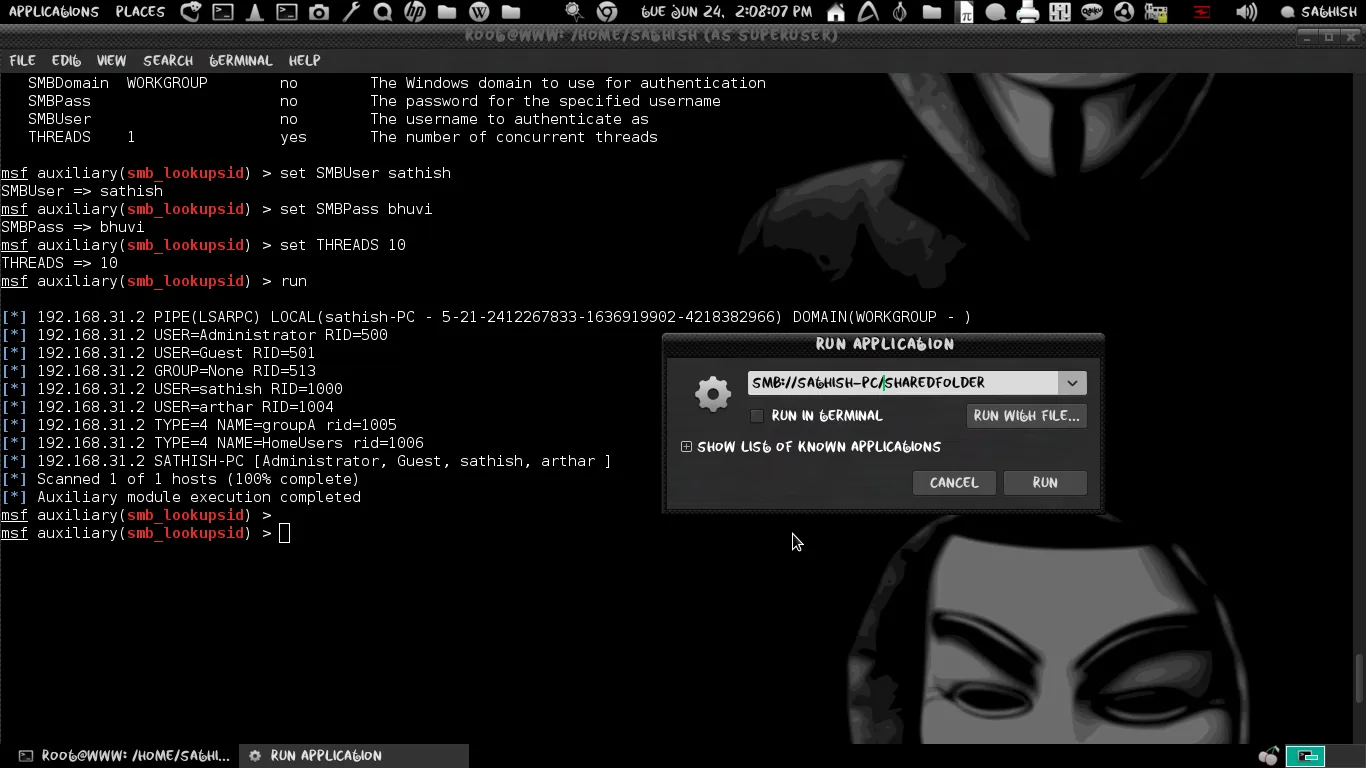This screenshot has width=1366, height=768.
Task: Open the Terminal menu in menubar
Action: 241,61
